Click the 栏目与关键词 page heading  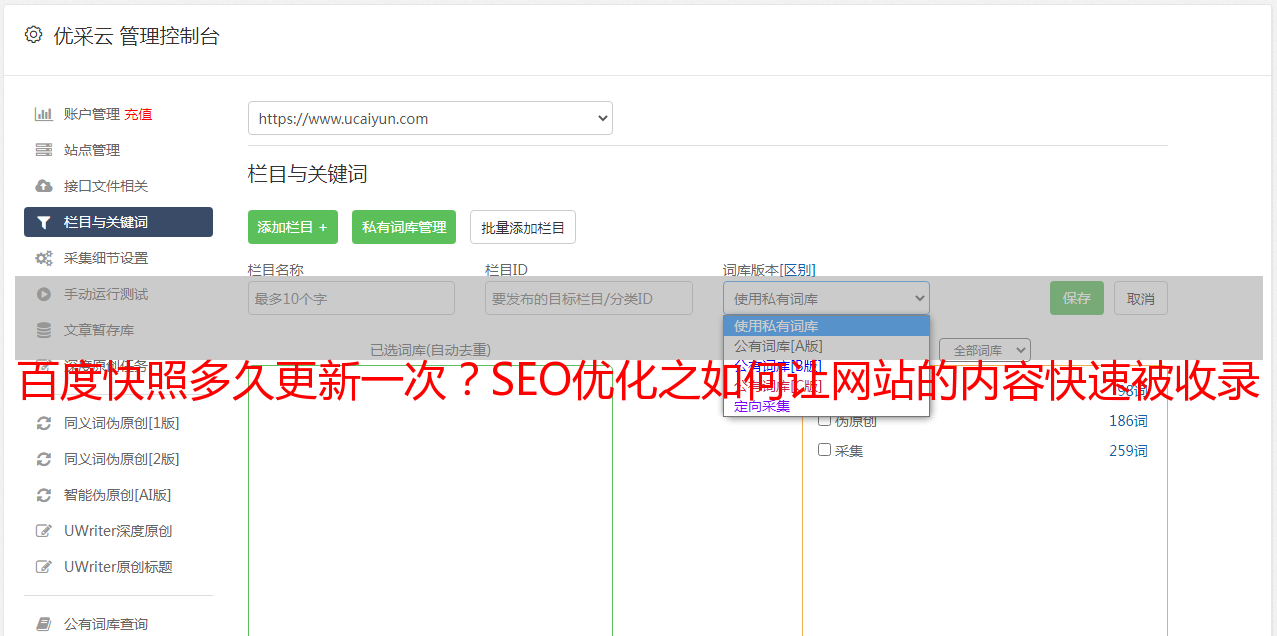(x=308, y=174)
